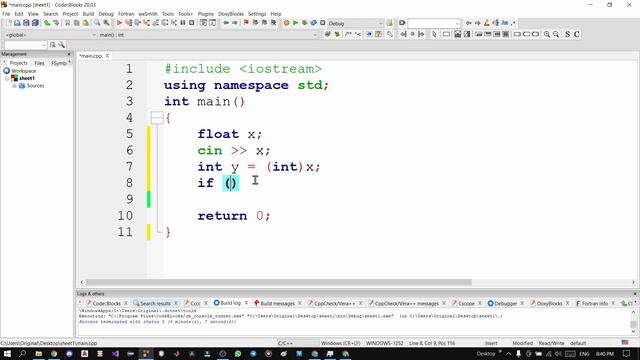Collapse the code fold at line 4

click(x=157, y=118)
